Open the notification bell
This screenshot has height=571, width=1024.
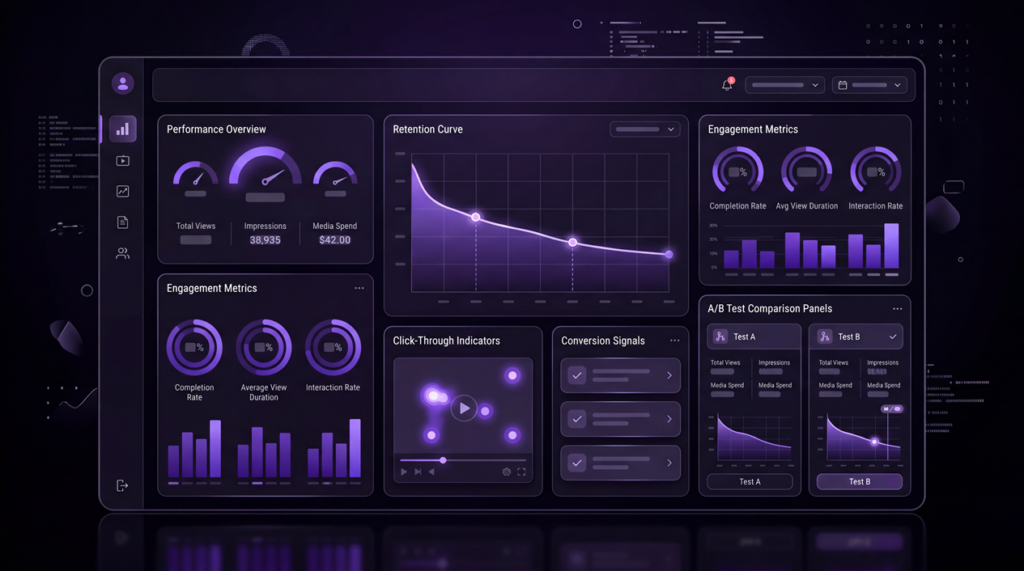pyautogui.click(x=728, y=84)
